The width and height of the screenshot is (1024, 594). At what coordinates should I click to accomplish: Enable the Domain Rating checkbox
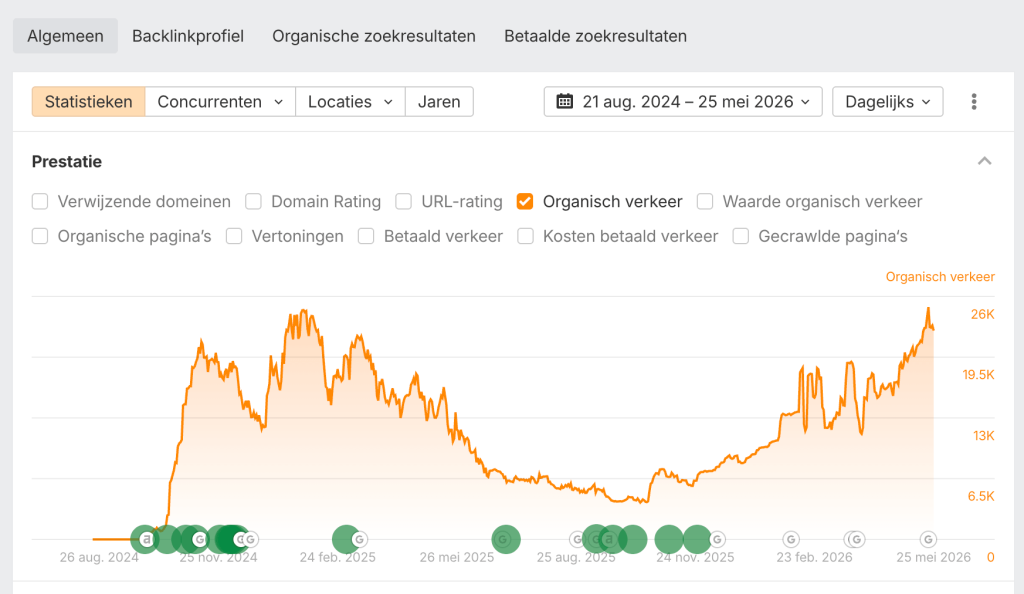click(x=253, y=202)
